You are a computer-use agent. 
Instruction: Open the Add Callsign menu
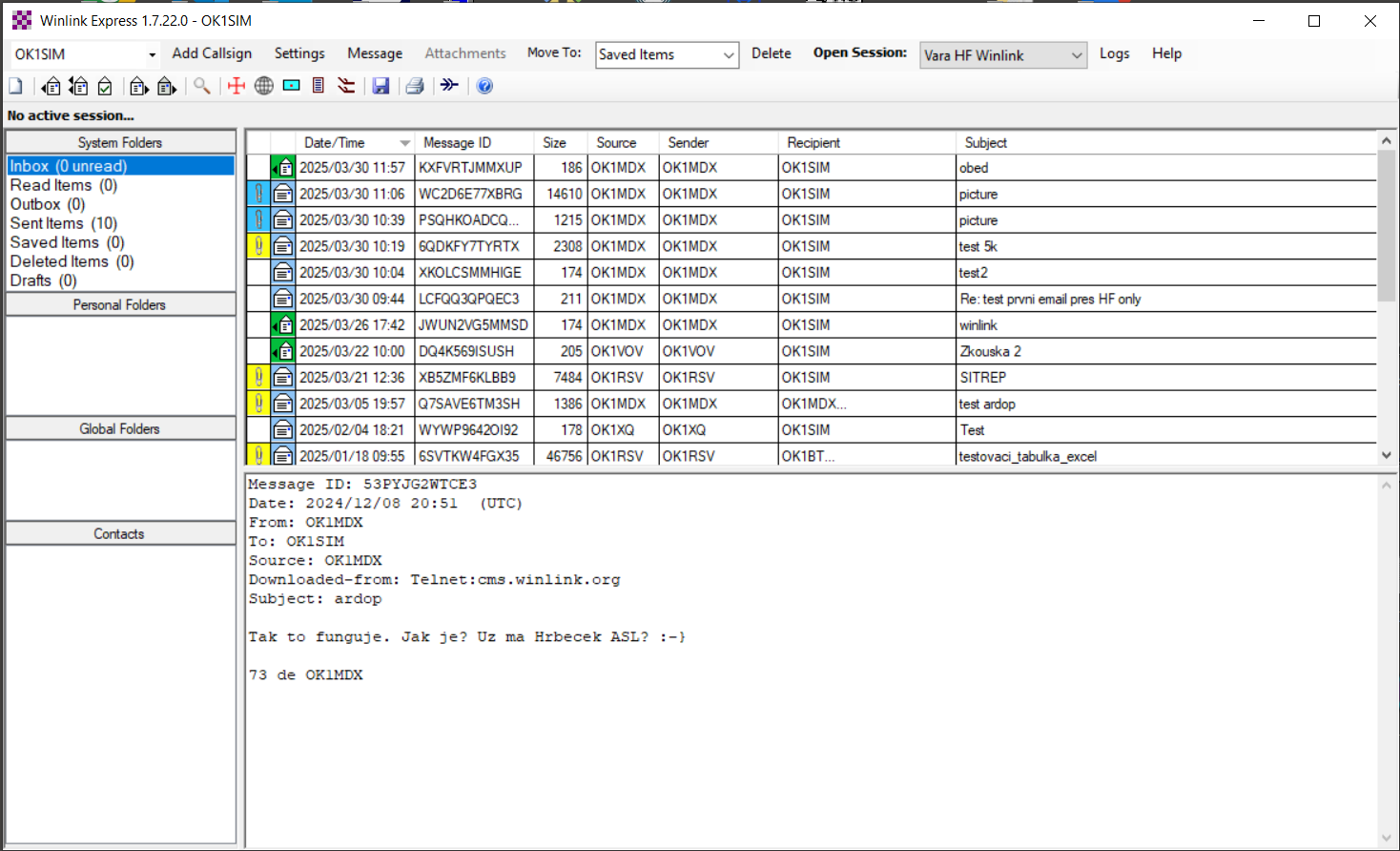(212, 53)
